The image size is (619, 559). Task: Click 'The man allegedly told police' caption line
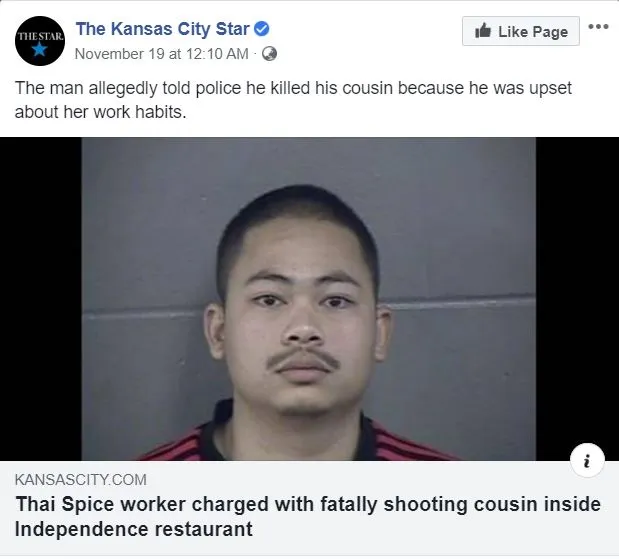(293, 88)
